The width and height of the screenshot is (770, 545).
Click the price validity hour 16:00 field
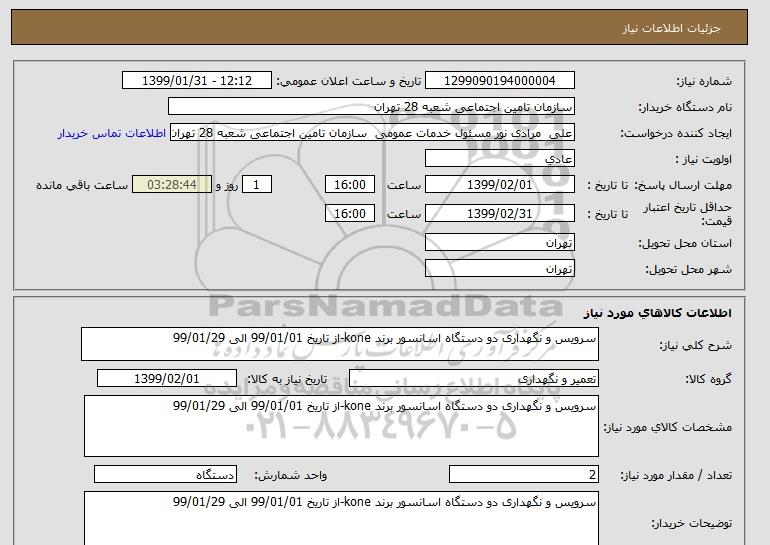click(x=350, y=214)
